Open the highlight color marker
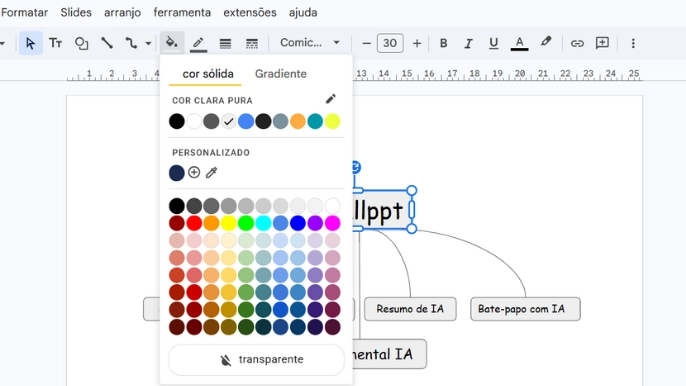Screen dimensions: 686x386 click(546, 42)
